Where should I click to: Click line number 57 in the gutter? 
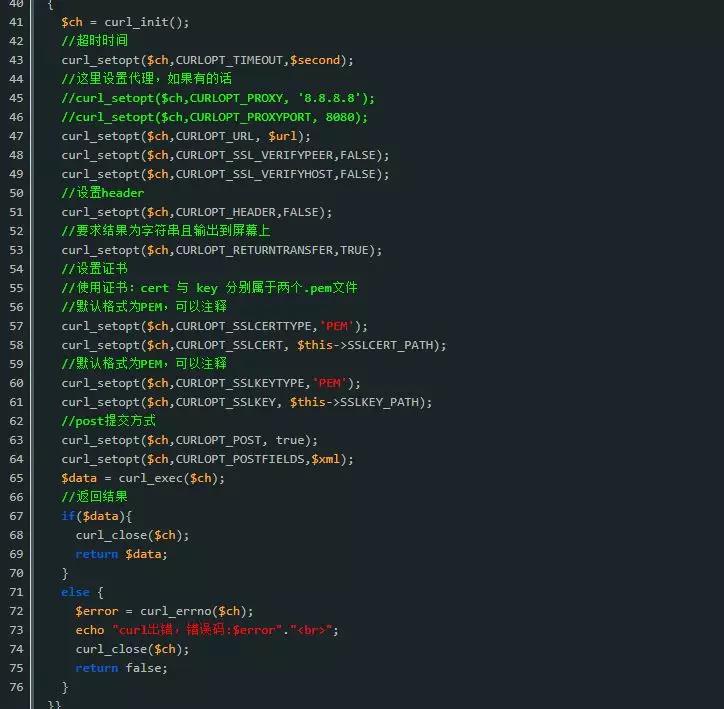click(x=16, y=326)
